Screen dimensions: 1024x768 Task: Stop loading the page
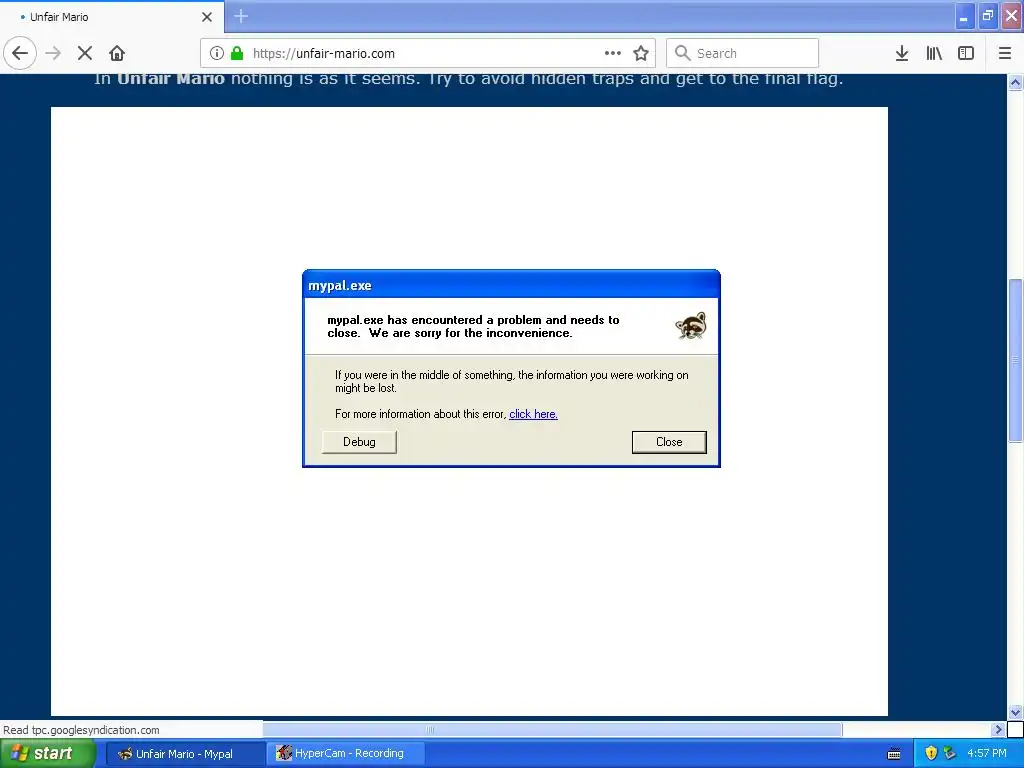85,53
